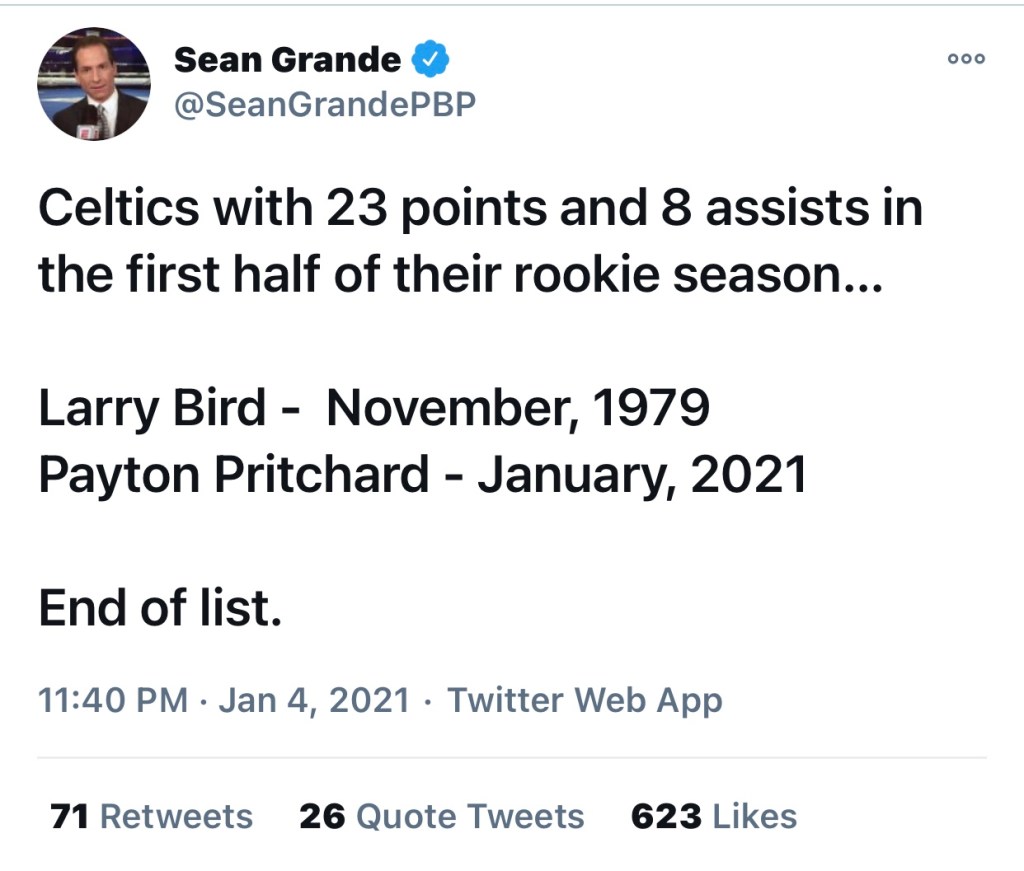The image size is (1024, 871).
Task: Click the bold number 623
Action: point(666,816)
